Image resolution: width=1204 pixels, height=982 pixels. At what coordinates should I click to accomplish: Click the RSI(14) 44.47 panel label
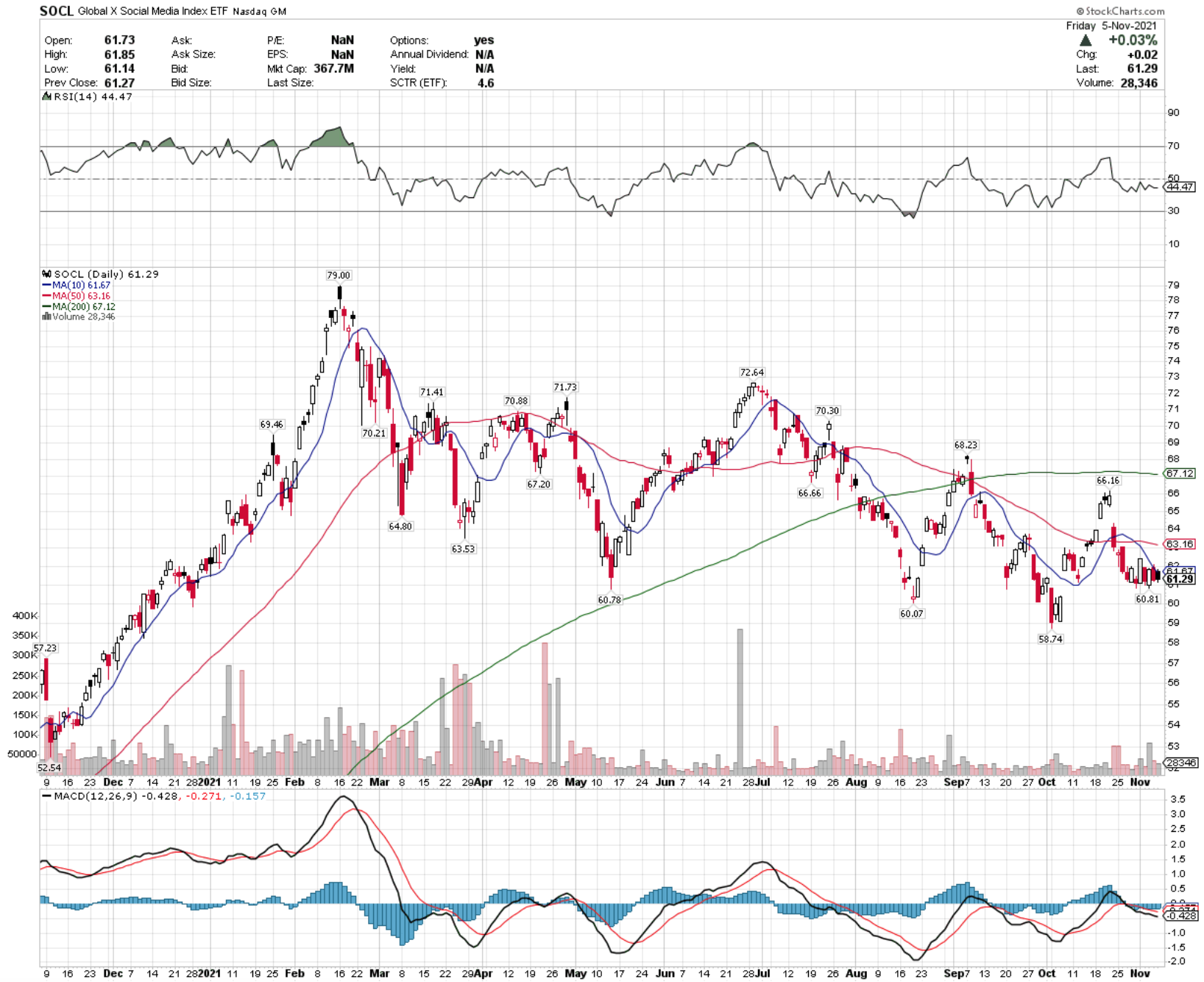point(93,96)
